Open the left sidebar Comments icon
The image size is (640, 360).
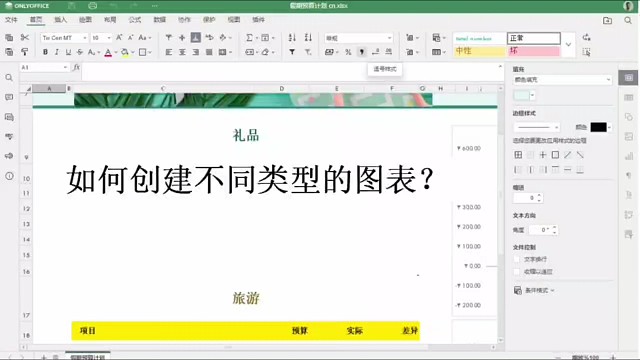coord(9,97)
